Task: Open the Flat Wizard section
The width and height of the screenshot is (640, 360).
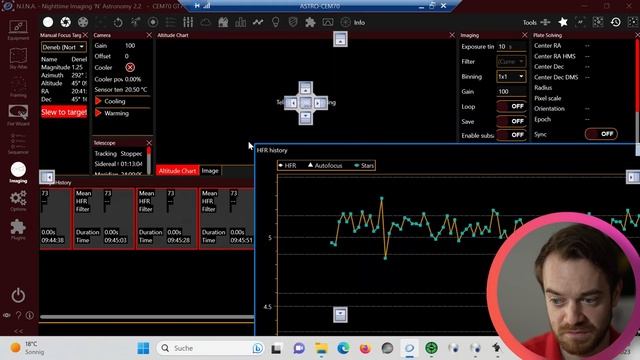Action: point(18,115)
